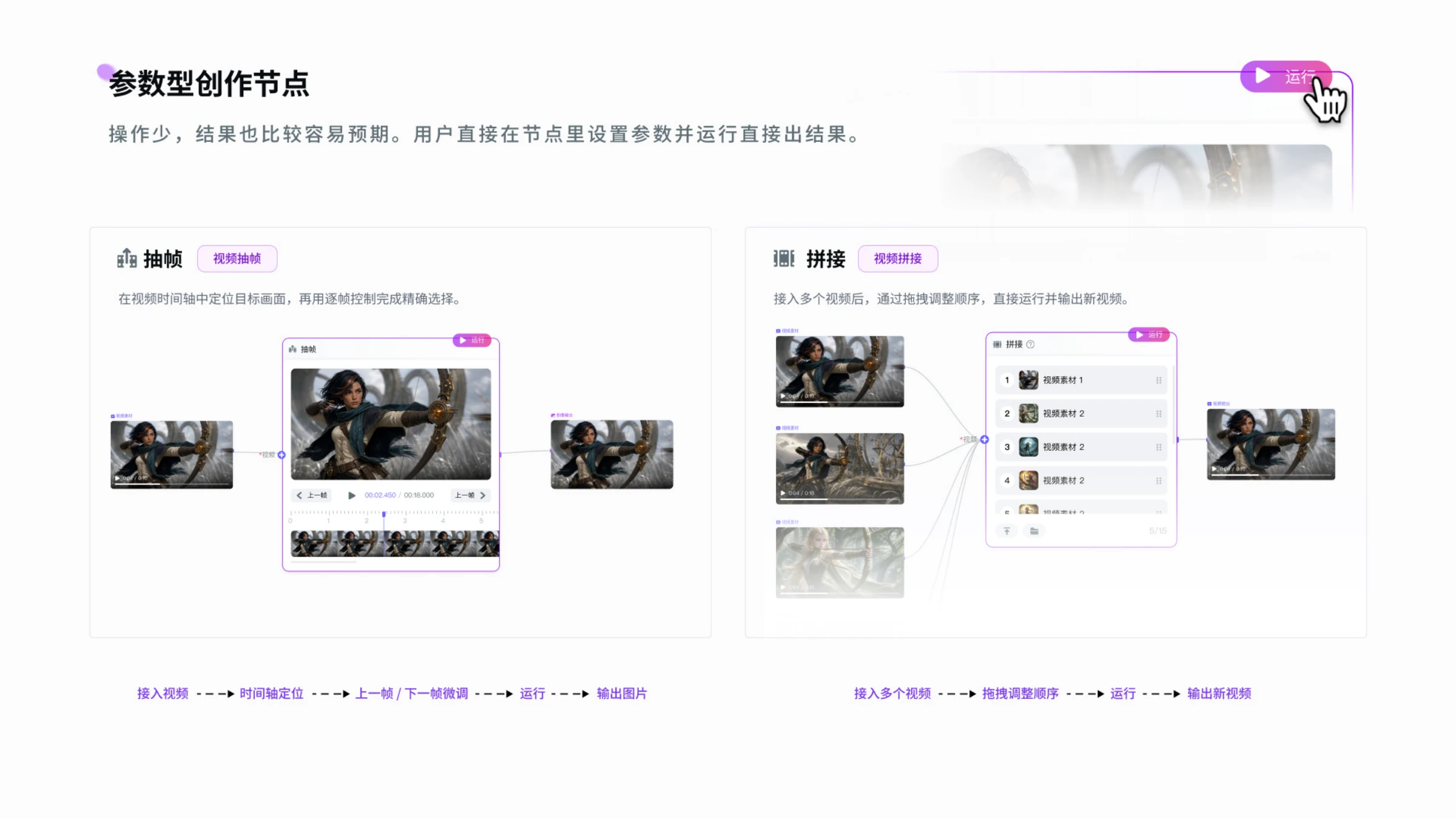The image size is (1456, 819).
Task: Select the row 3 thumbnail in 拼接 list
Action: click(x=1028, y=447)
